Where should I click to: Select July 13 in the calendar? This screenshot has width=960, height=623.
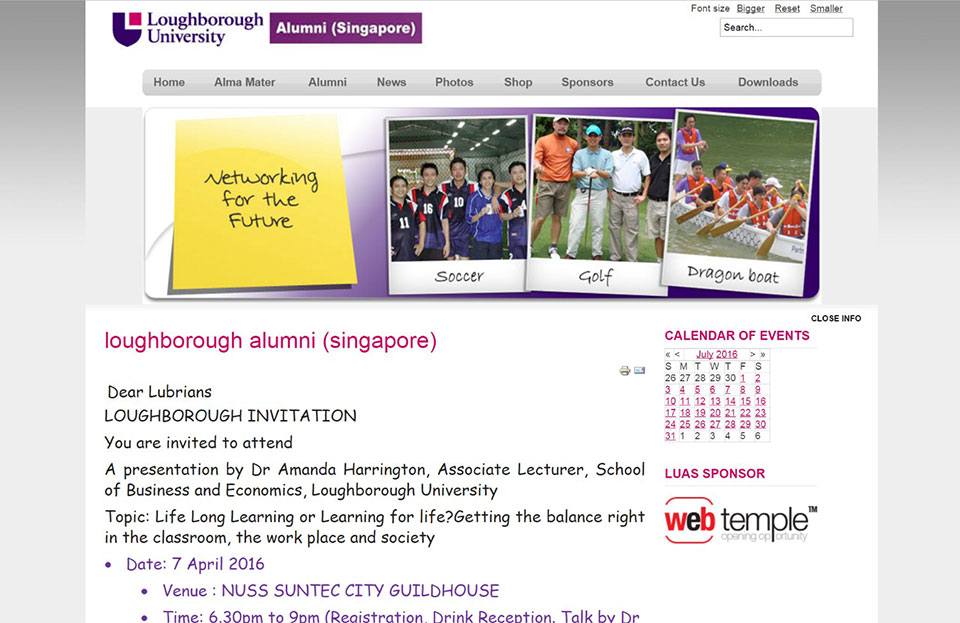(x=715, y=401)
